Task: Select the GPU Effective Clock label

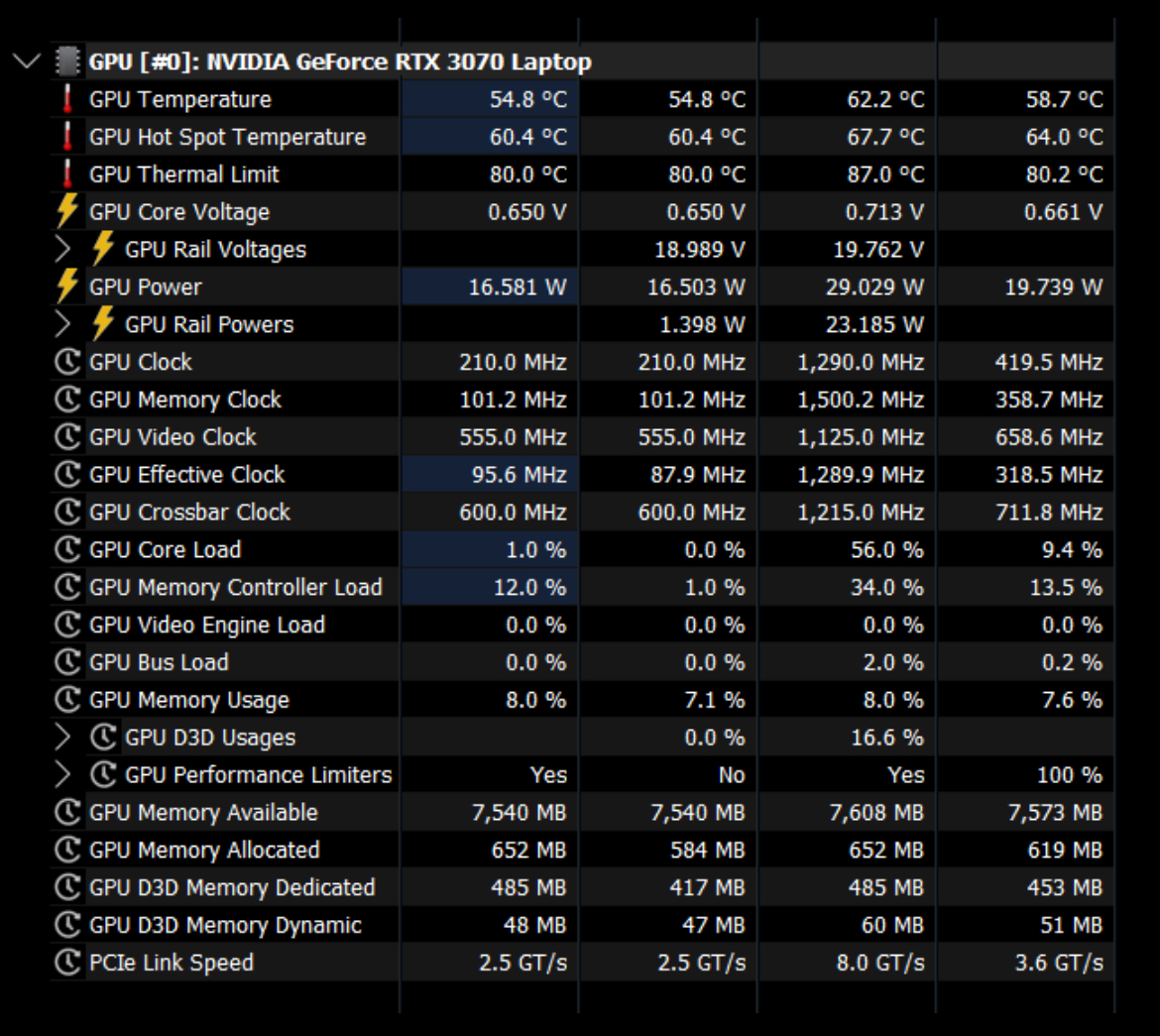Action: pyautogui.click(x=186, y=474)
